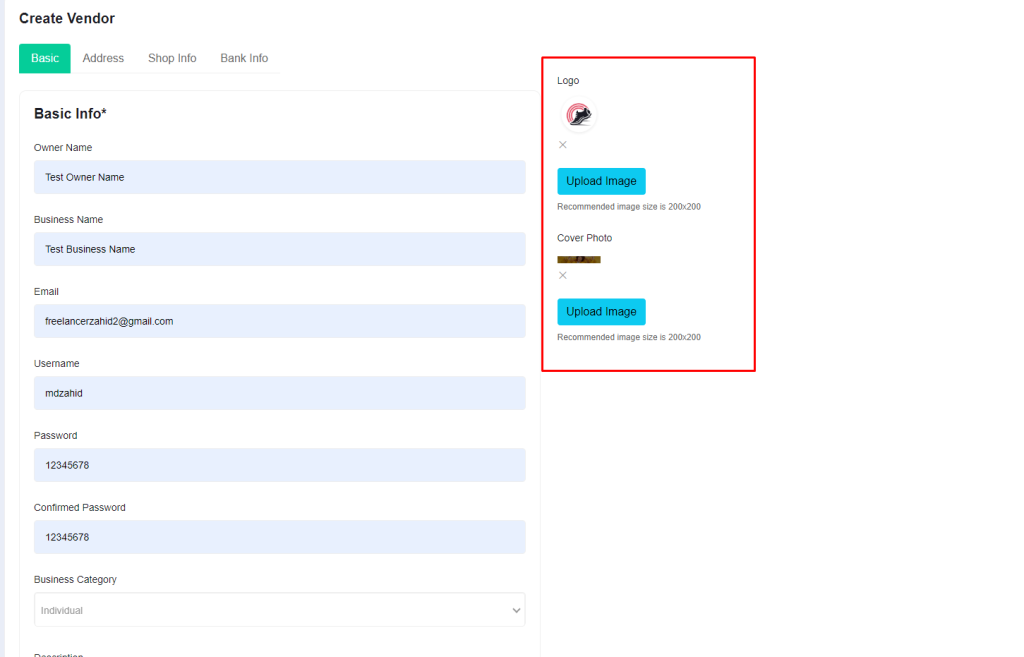
Task: Click the Create Vendor heading
Action: pyautogui.click(x=67, y=18)
